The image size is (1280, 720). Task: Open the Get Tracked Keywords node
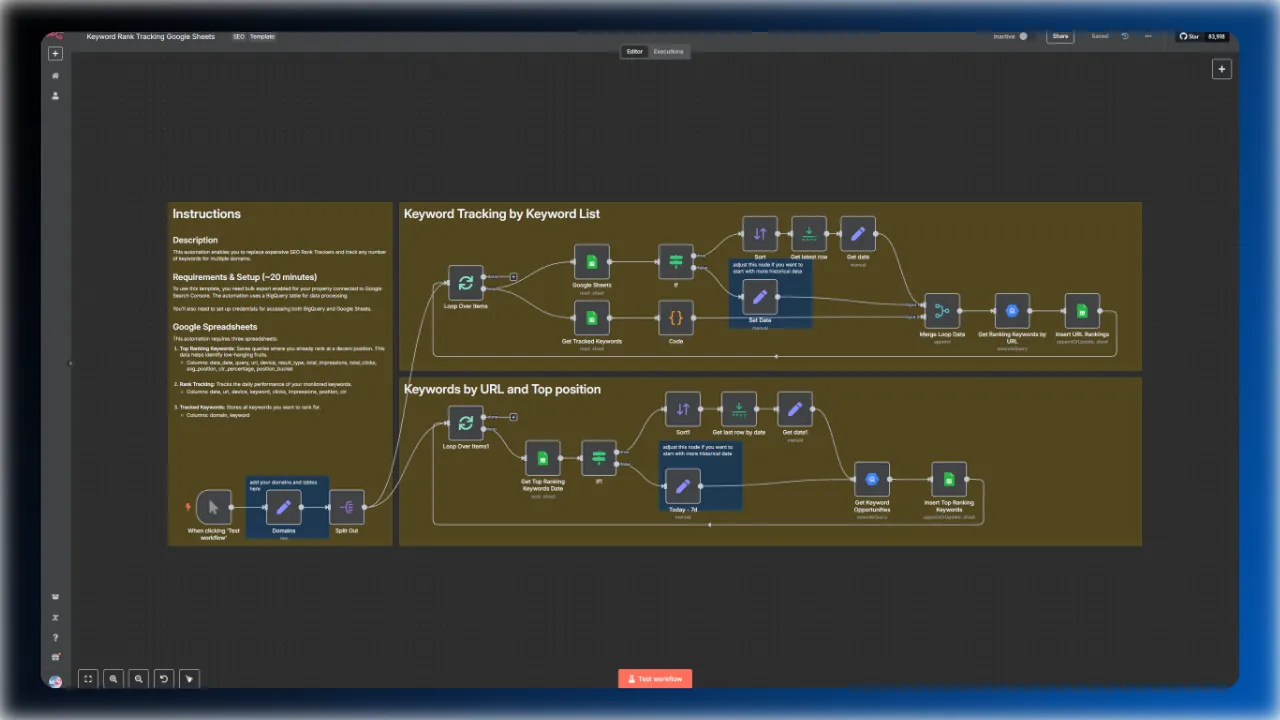tap(592, 318)
